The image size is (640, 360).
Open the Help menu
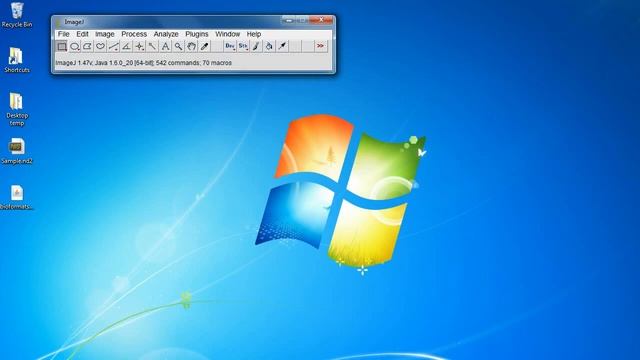click(x=254, y=34)
